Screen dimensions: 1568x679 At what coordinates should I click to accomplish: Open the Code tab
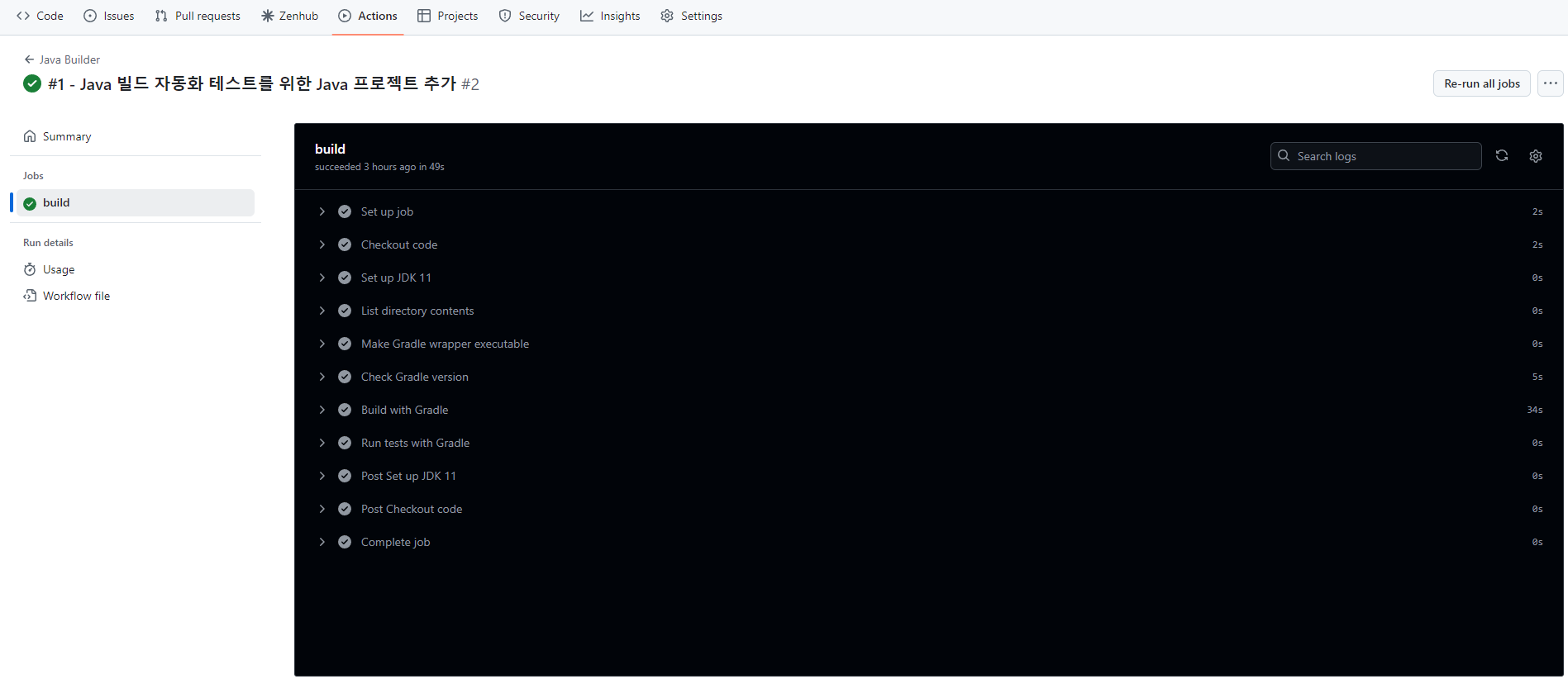tap(40, 16)
